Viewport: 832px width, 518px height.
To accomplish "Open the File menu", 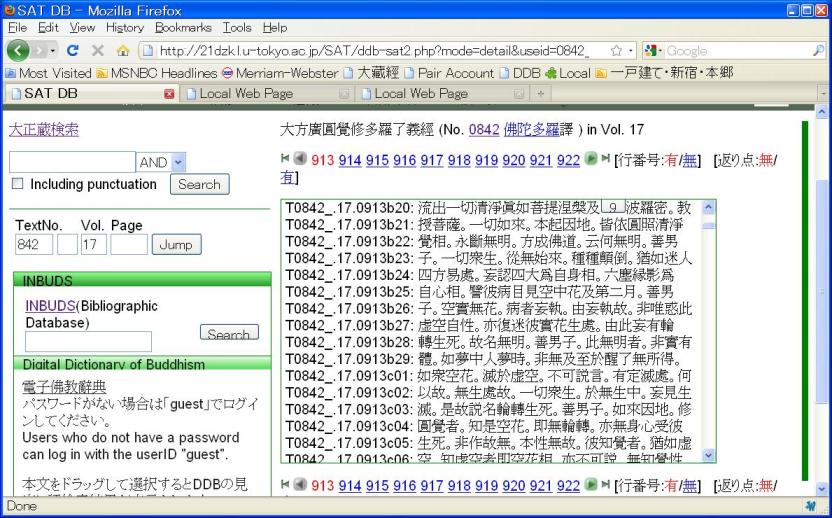I will tap(18, 28).
